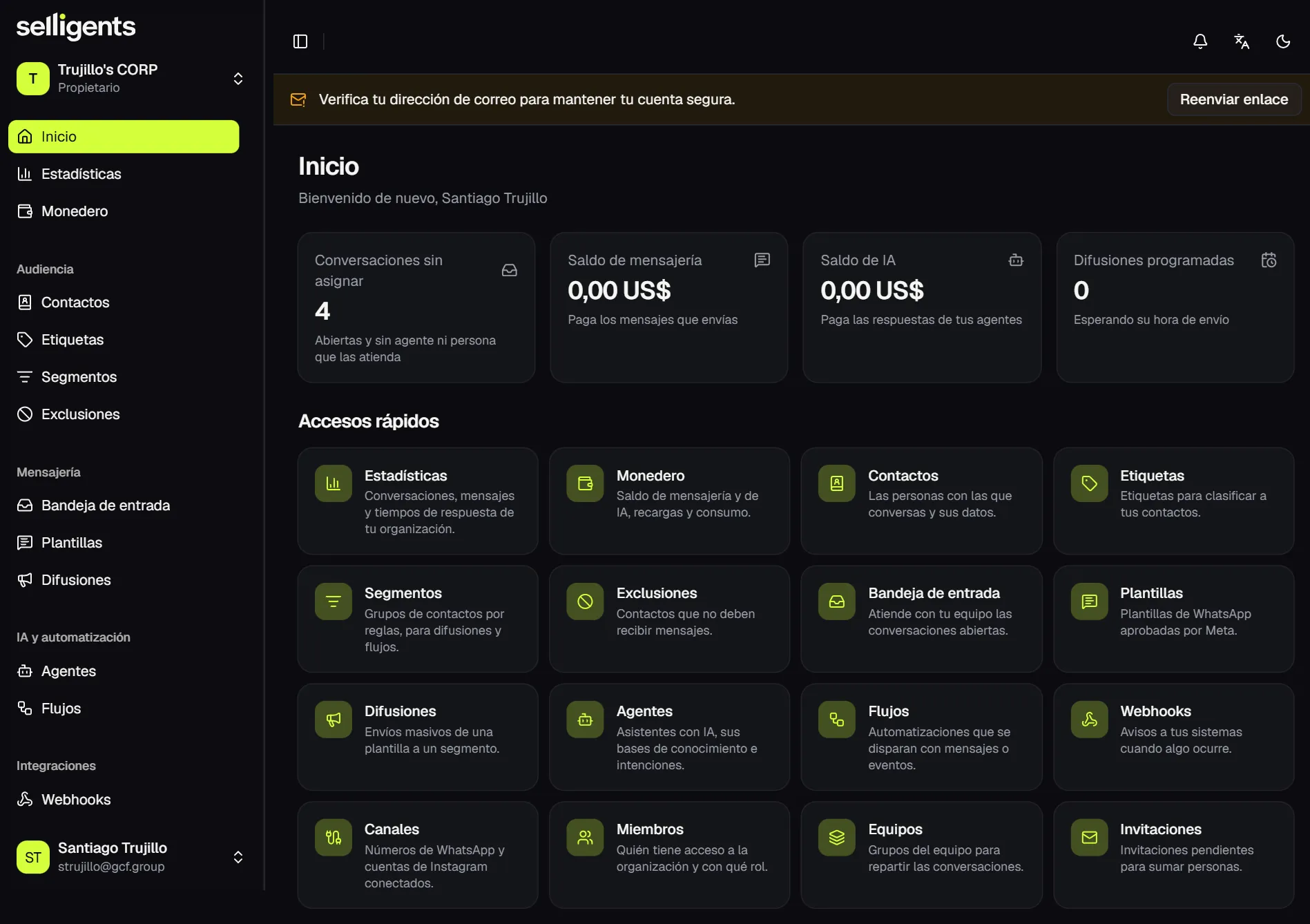Click the Agentes robot icon in Accesos rápidos
The height and width of the screenshot is (924, 1310).
[x=585, y=720]
